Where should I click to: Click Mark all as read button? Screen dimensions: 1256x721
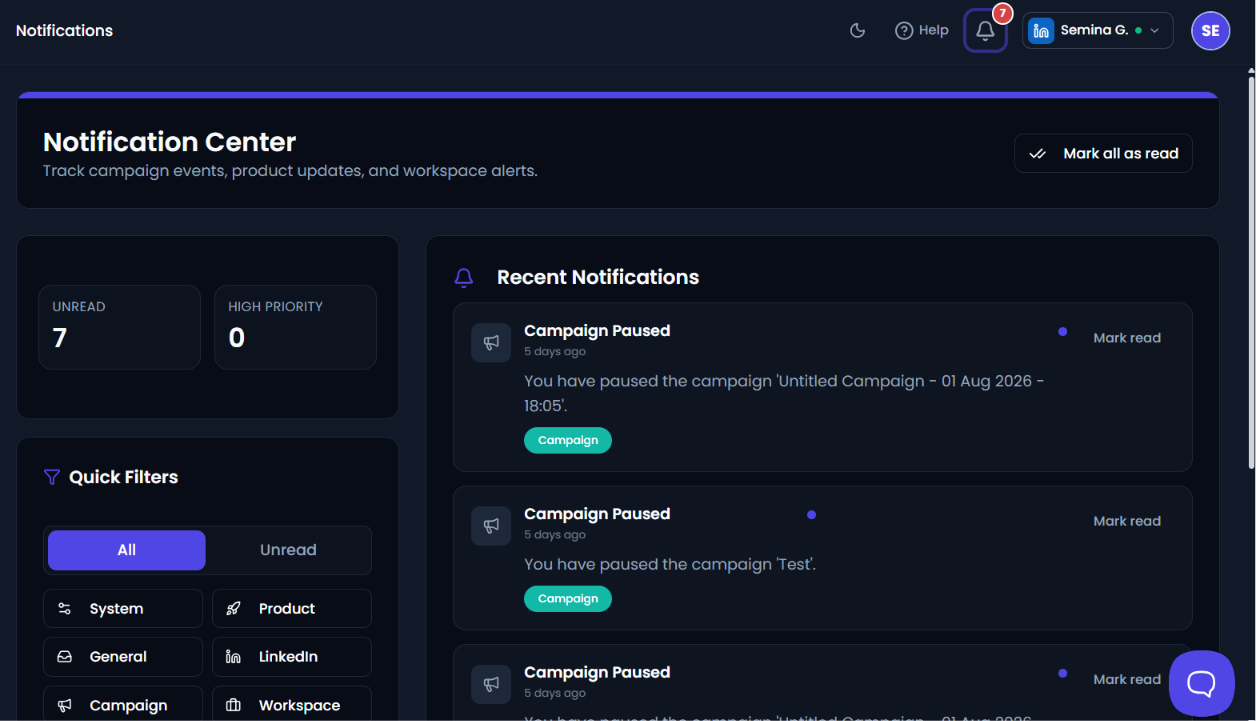(x=1103, y=154)
